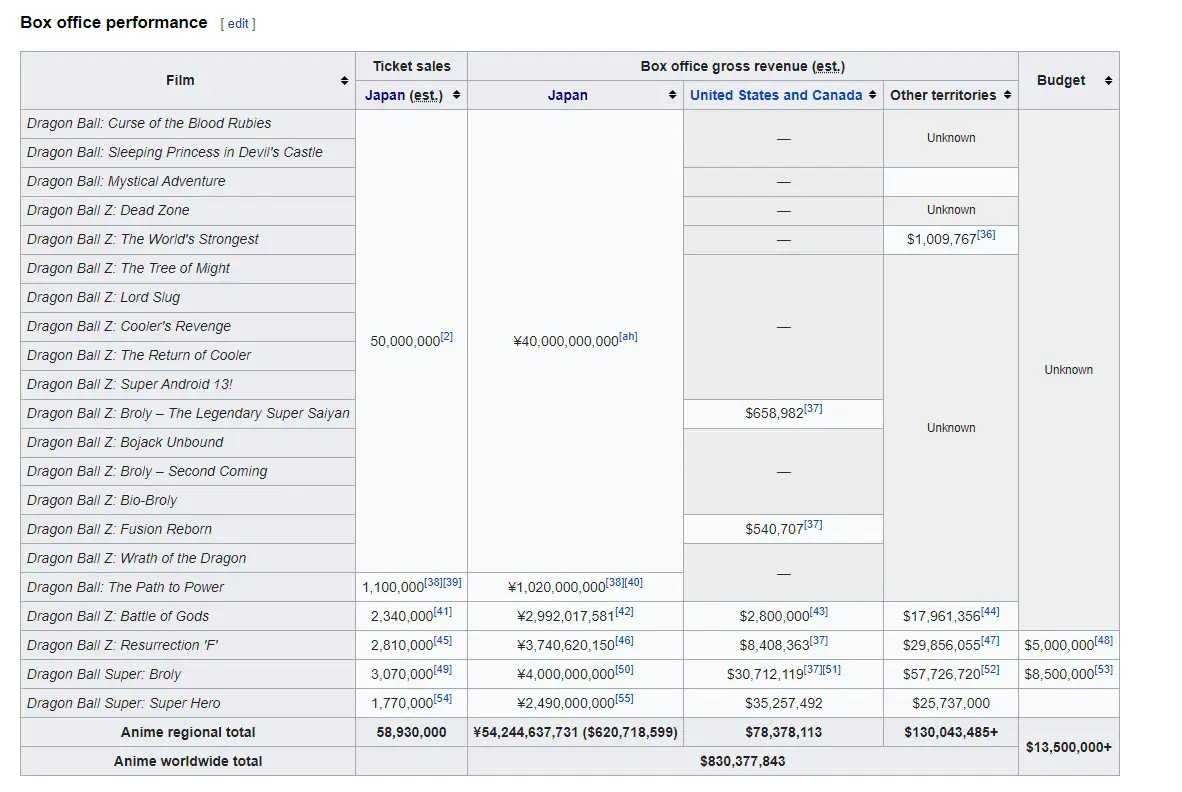Screen dimensions: 1182x792
Task: Select Dragon Ball Z: Battle of Gods row
Action: coord(188,616)
